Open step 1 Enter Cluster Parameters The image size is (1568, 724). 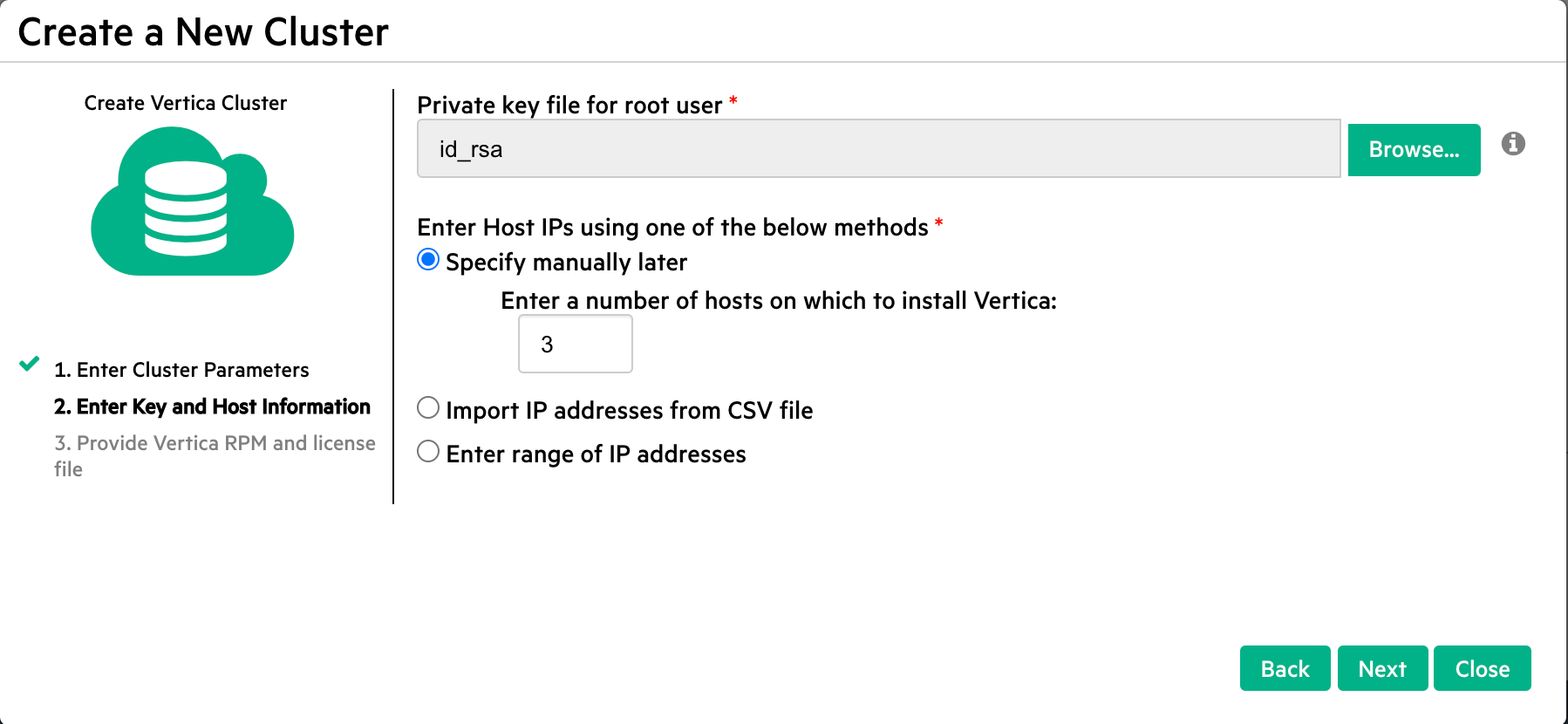181,370
